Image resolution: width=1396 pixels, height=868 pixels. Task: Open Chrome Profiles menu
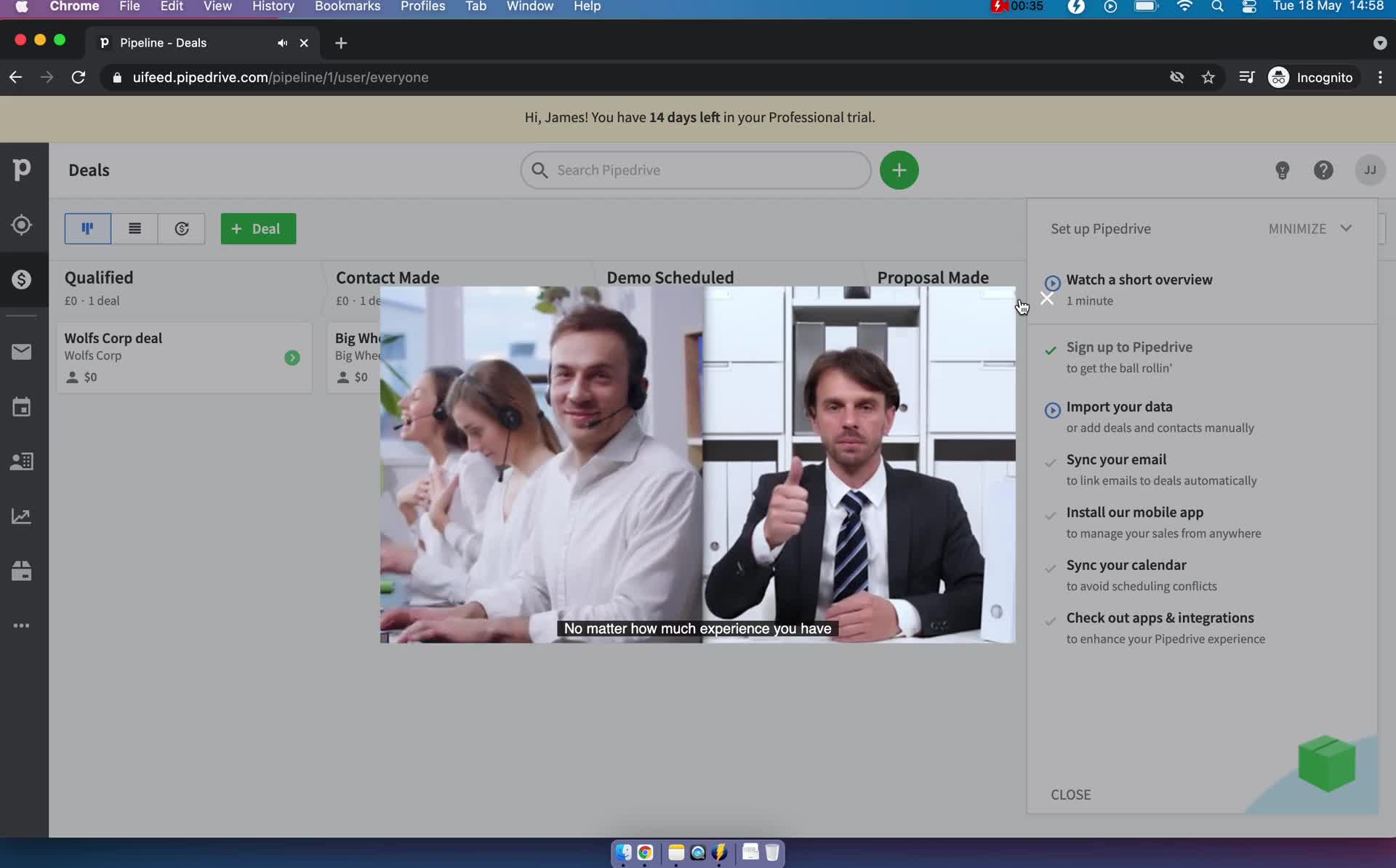(x=422, y=7)
